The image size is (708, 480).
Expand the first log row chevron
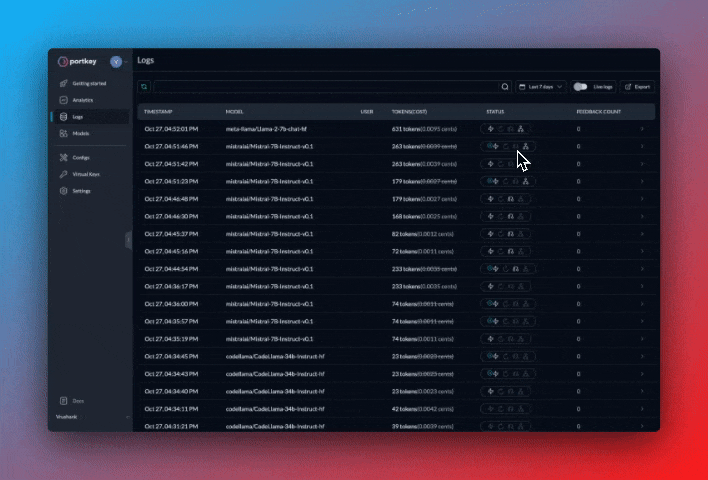click(x=641, y=129)
